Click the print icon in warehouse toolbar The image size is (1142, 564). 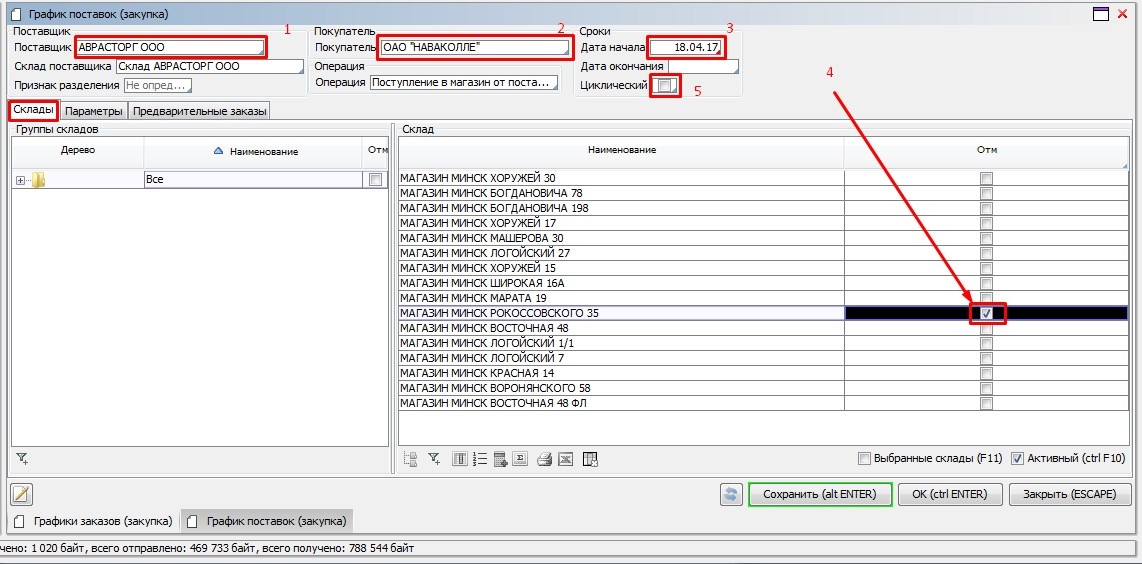coord(544,459)
